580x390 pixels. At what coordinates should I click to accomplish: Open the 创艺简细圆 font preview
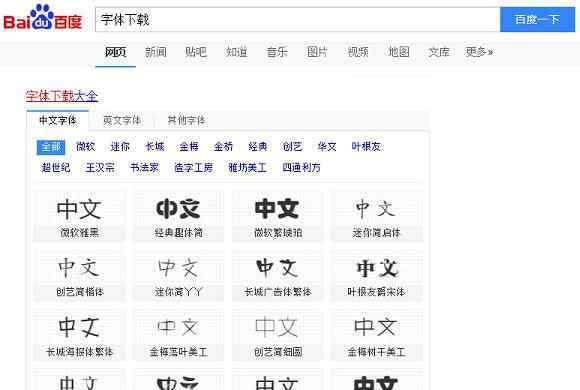(x=278, y=335)
